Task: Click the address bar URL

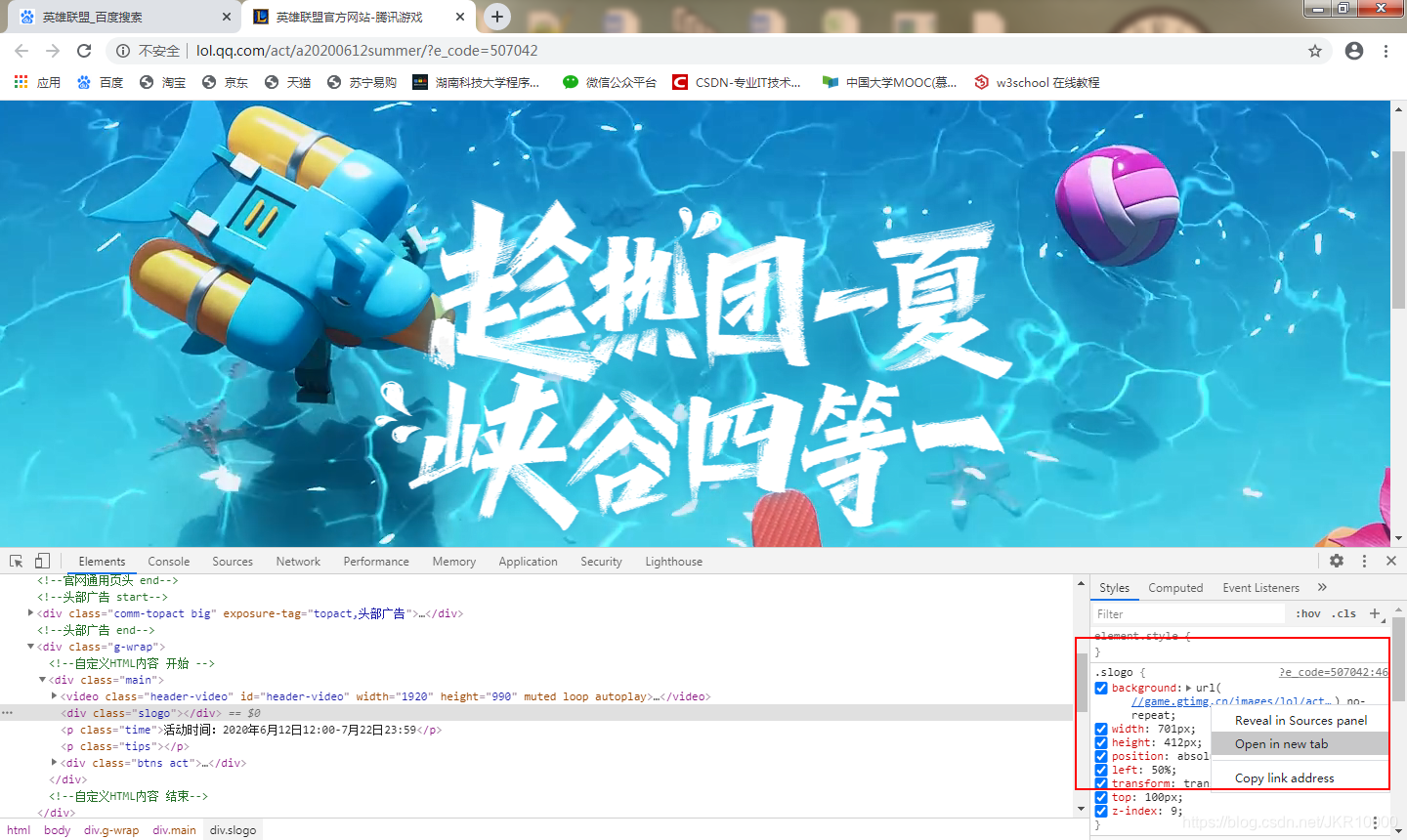Action: pos(367,51)
